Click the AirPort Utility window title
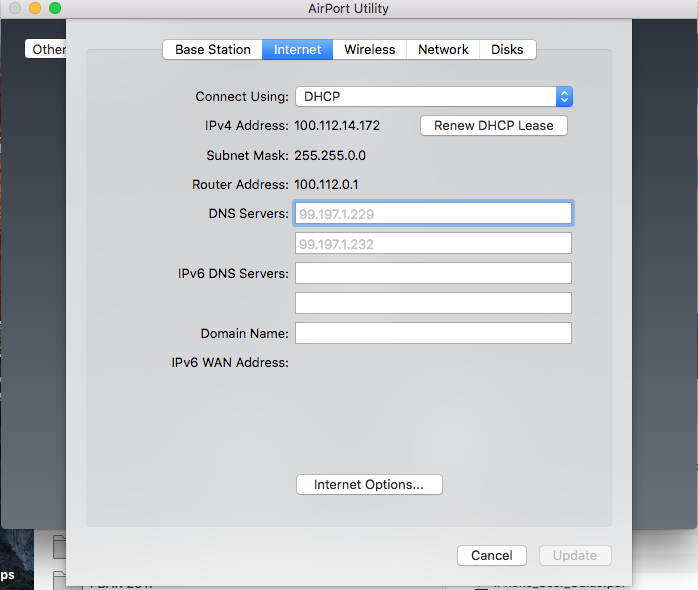 tap(349, 8)
